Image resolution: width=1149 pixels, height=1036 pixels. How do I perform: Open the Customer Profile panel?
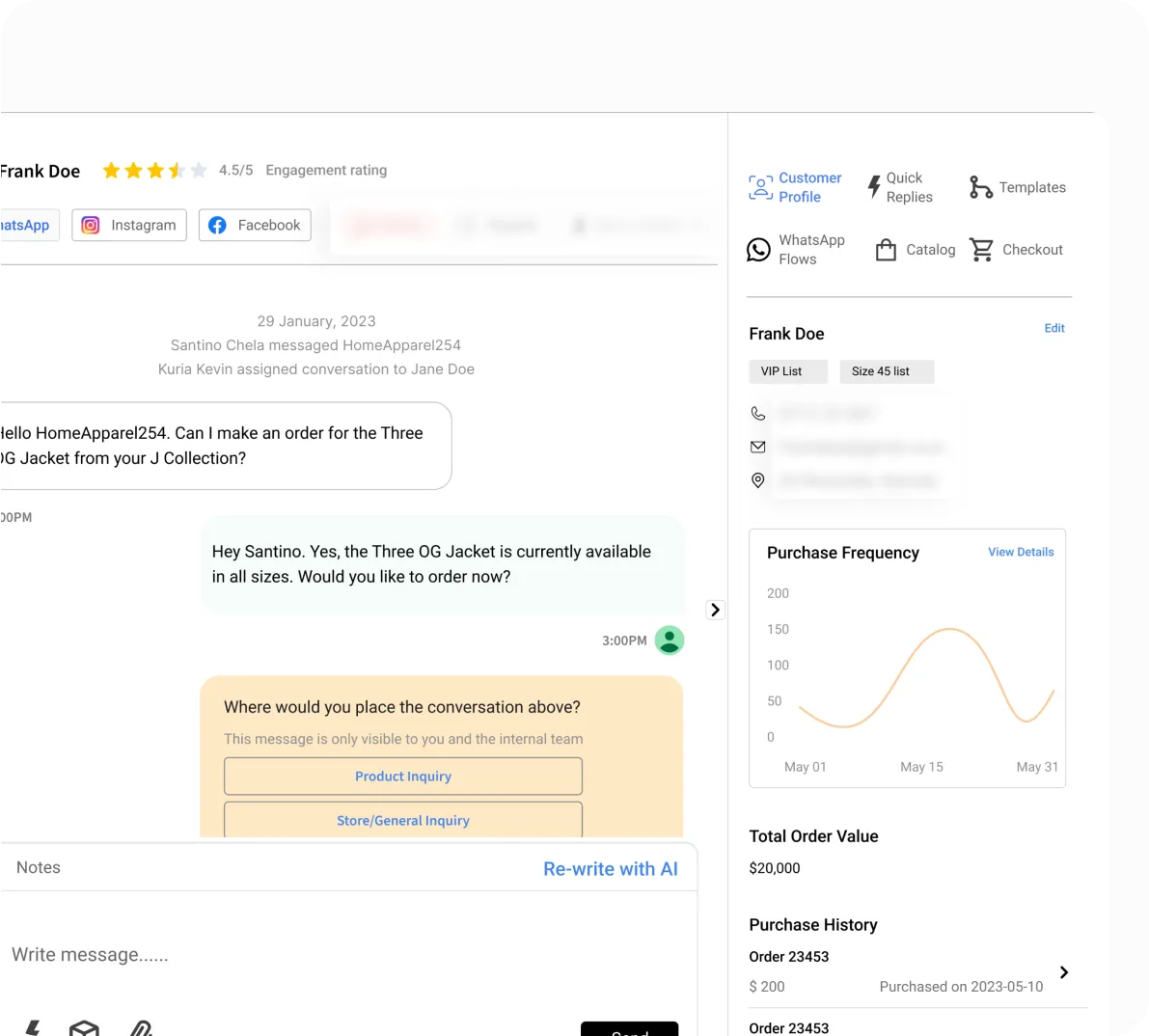click(795, 187)
